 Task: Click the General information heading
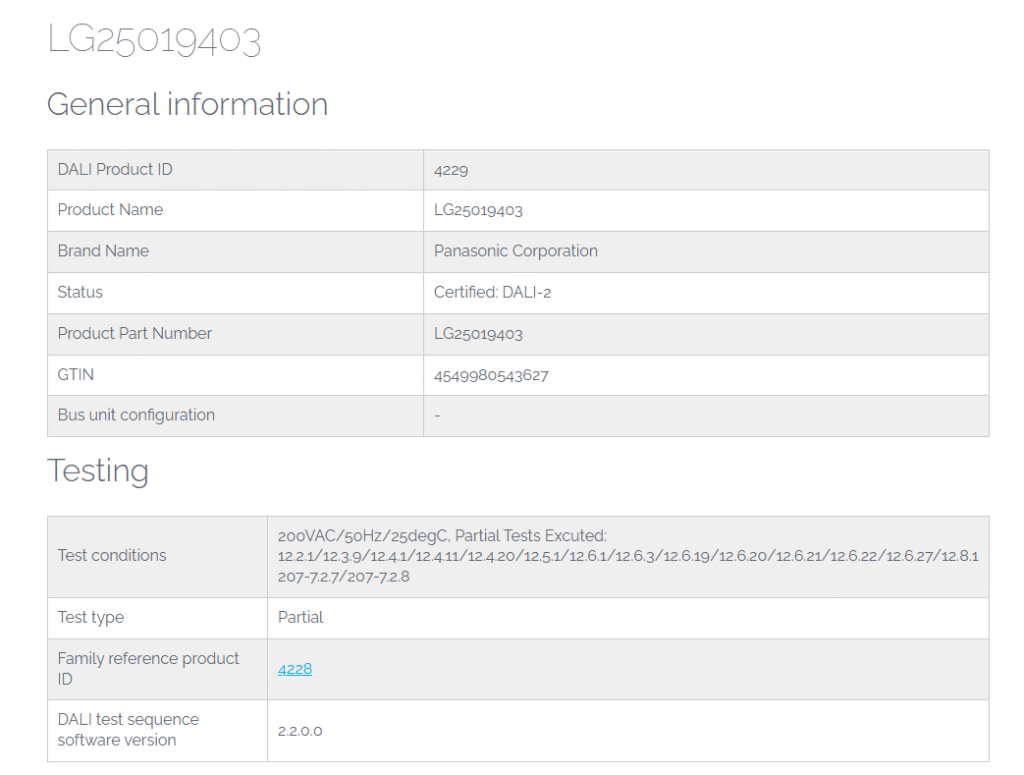tap(187, 104)
